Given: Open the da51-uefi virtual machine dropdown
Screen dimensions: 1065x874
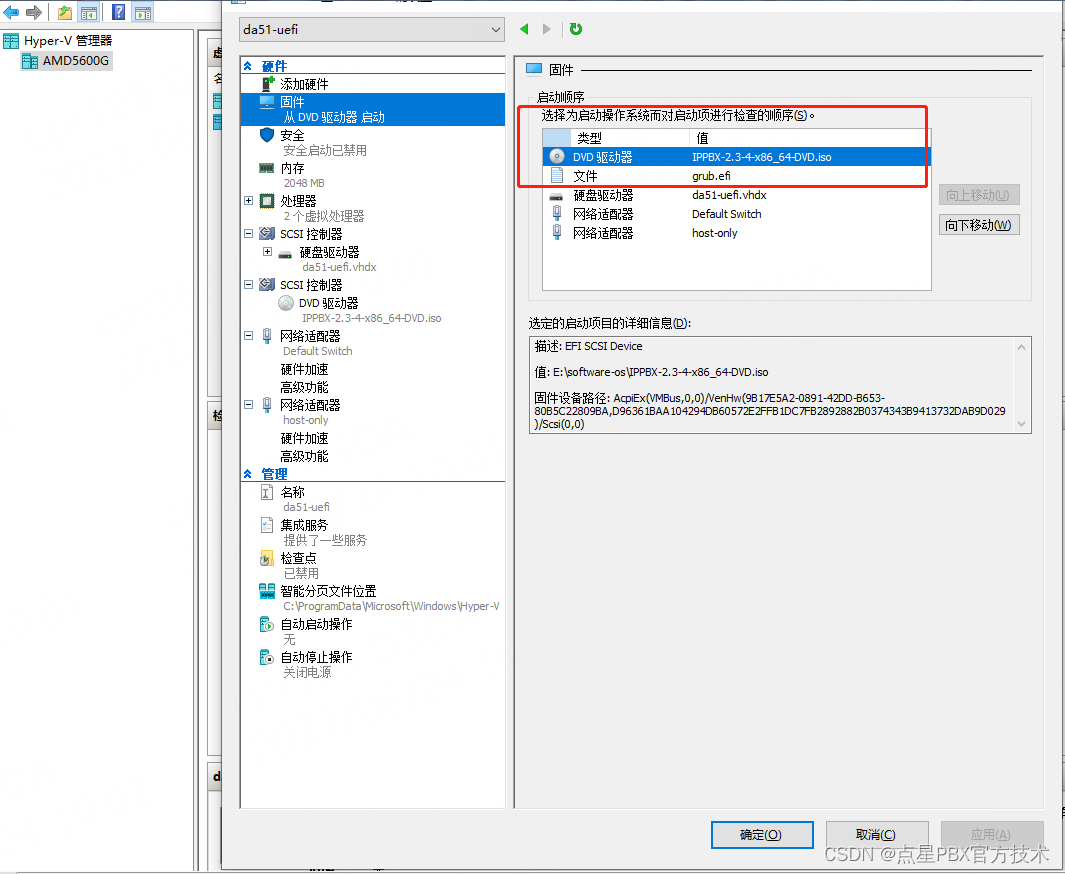Looking at the screenshot, I should pos(497,29).
